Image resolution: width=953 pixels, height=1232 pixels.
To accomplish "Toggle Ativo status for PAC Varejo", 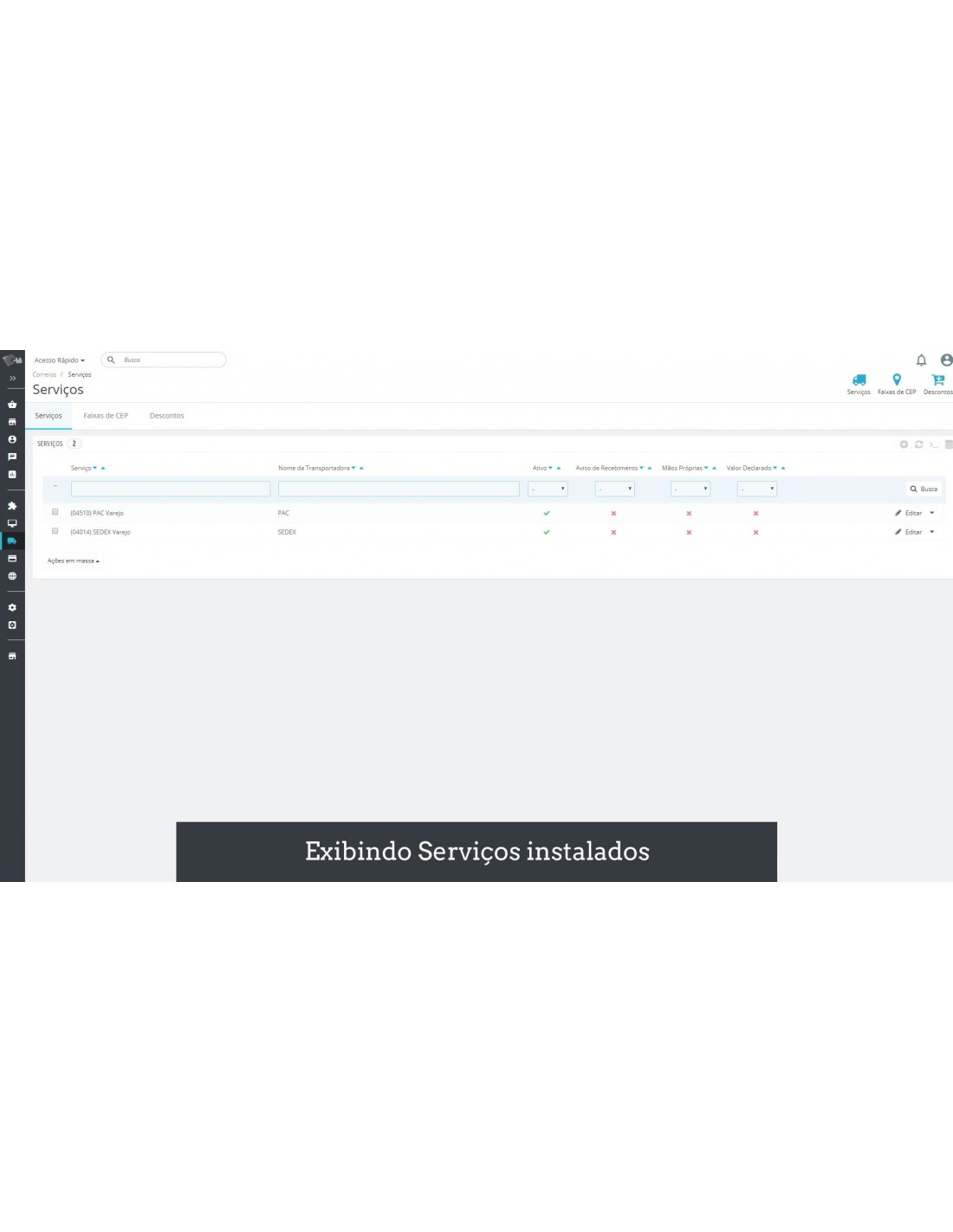I will coord(547,514).
